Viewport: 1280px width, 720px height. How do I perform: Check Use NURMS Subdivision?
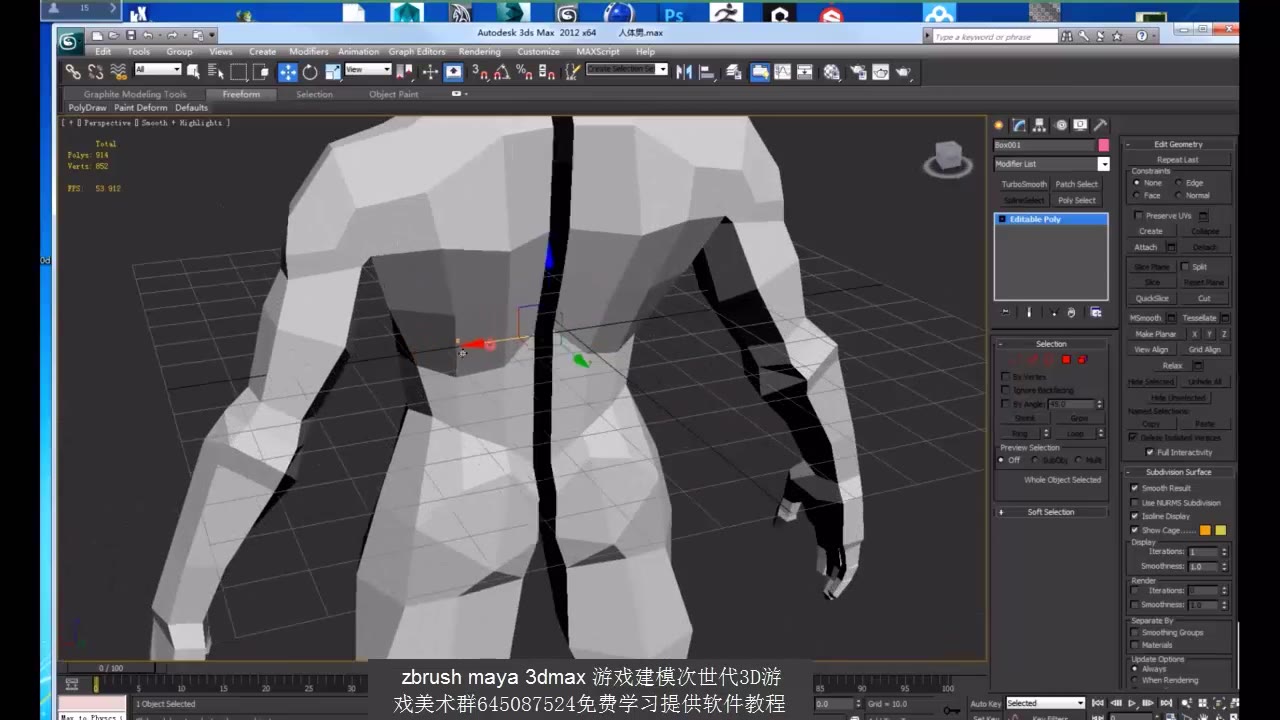pyautogui.click(x=1134, y=502)
